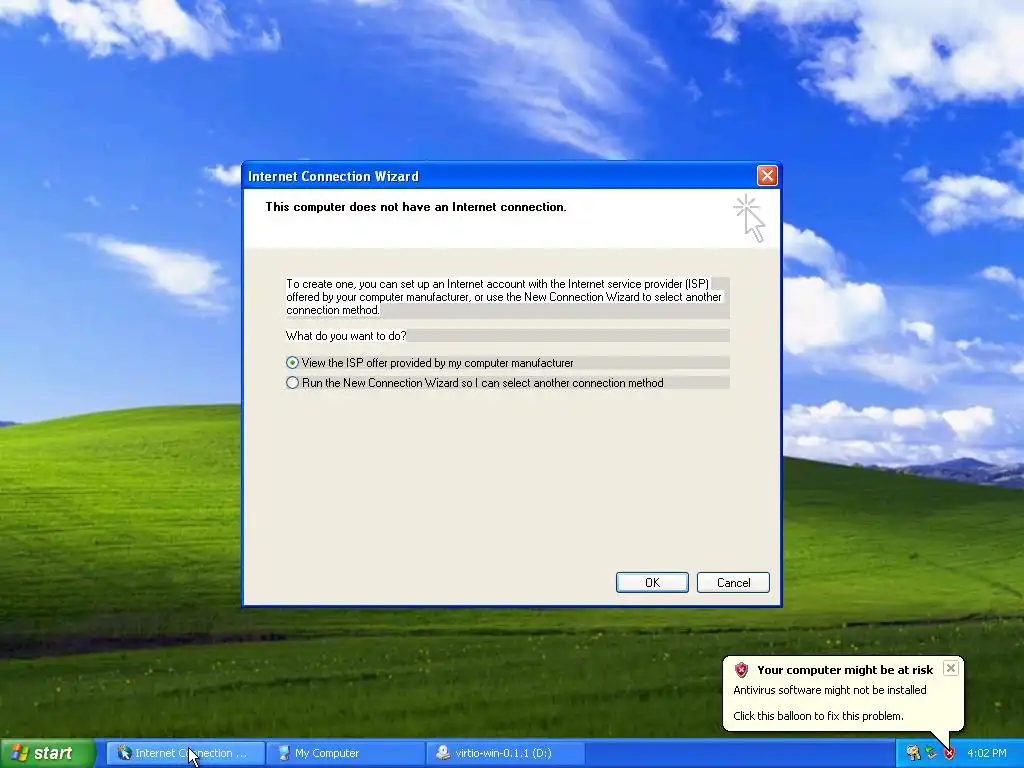Click the wizard cursor icon in dialog header
Screen dimensions: 1024x768
pos(750,219)
